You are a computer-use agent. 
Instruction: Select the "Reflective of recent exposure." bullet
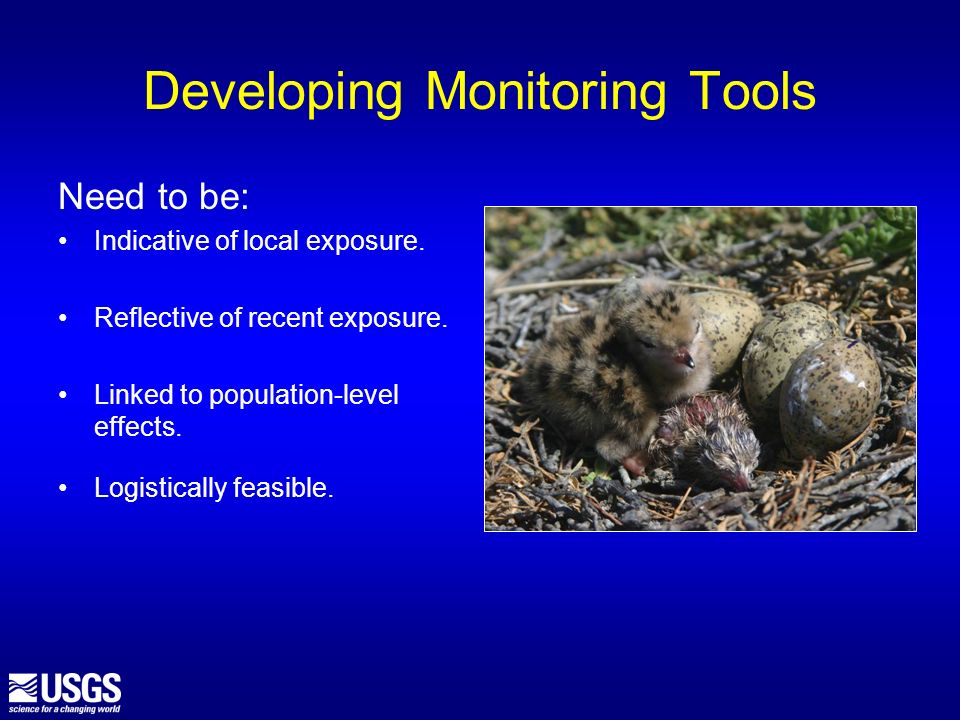pyautogui.click(x=271, y=318)
